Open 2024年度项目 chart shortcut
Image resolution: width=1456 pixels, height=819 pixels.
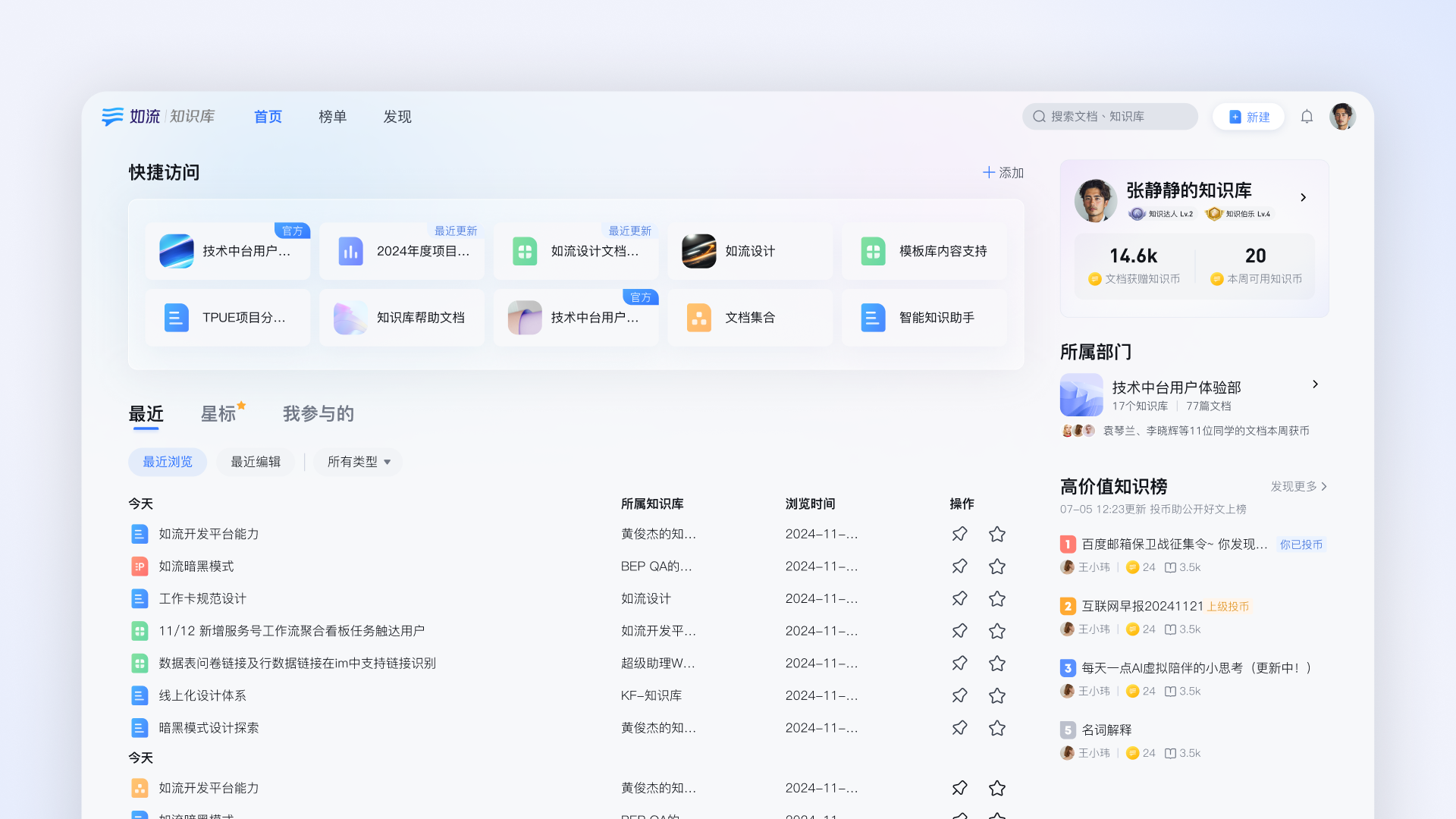(350, 251)
